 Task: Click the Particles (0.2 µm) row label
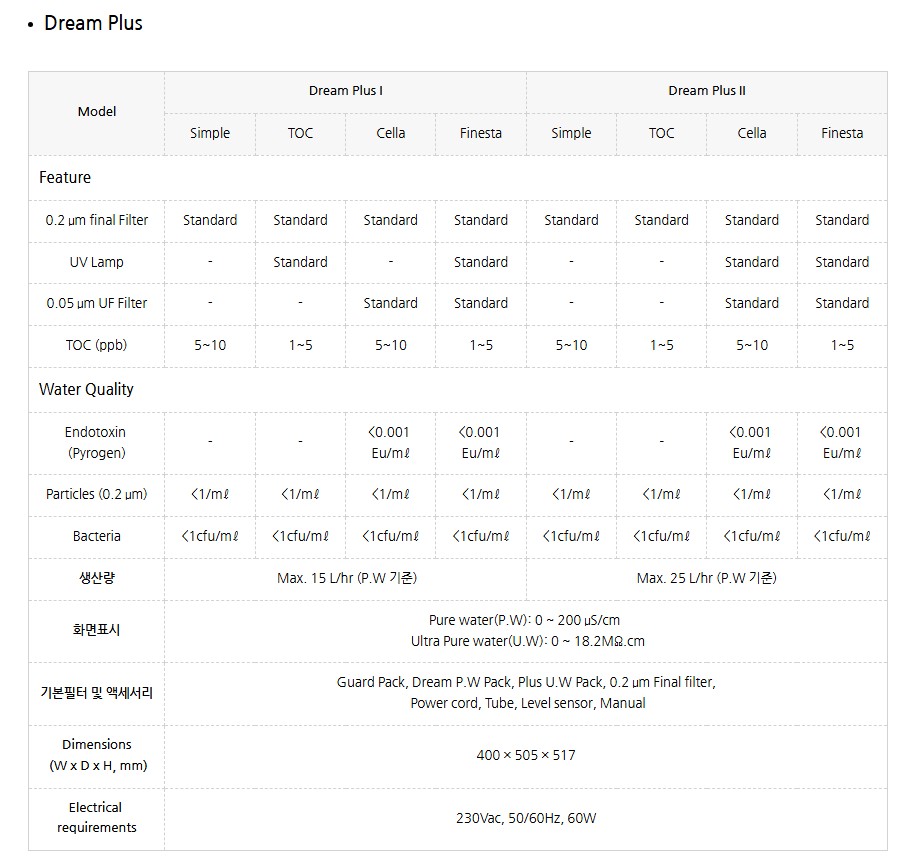[x=97, y=494]
